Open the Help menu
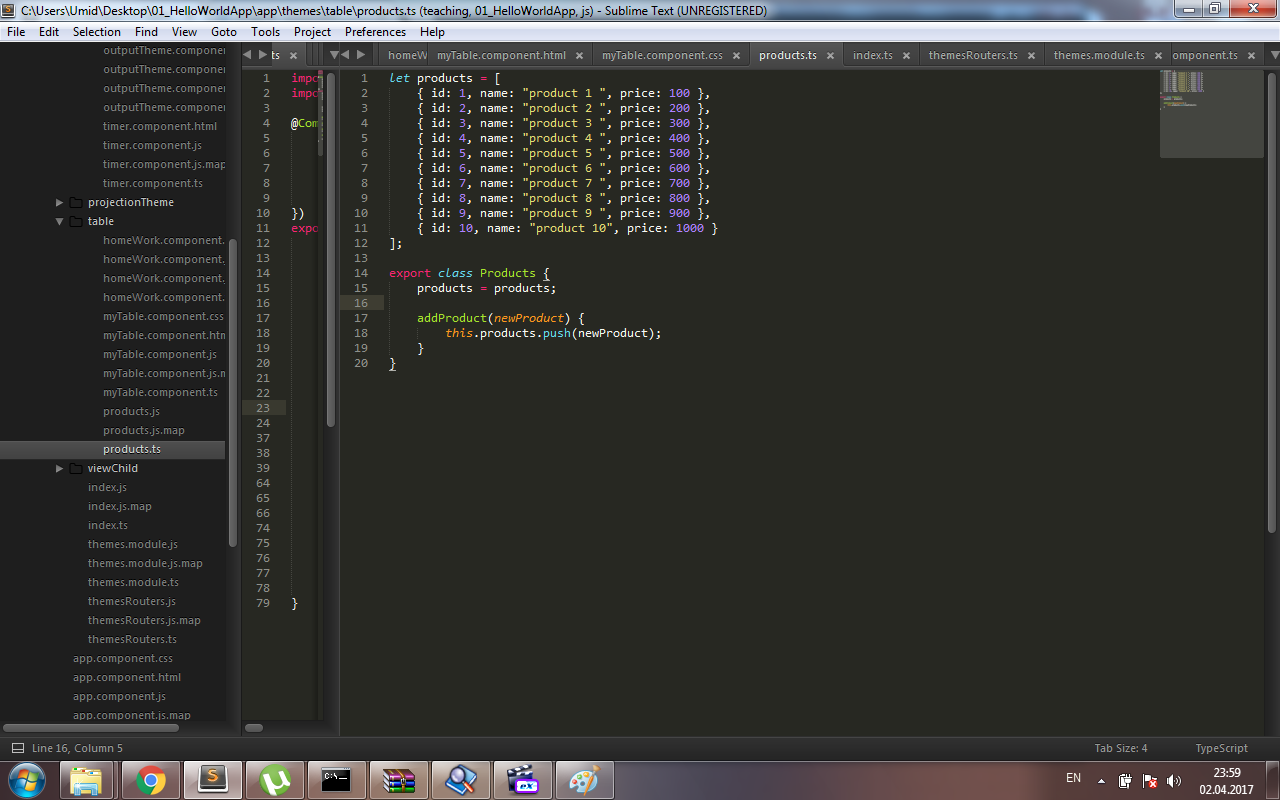This screenshot has width=1280, height=800. point(432,32)
